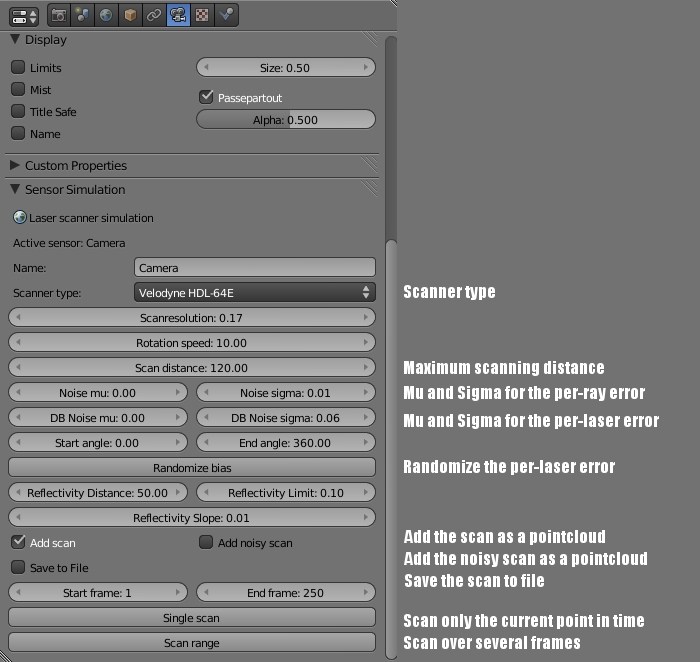Open the Particles properties tab

[x=227, y=15]
